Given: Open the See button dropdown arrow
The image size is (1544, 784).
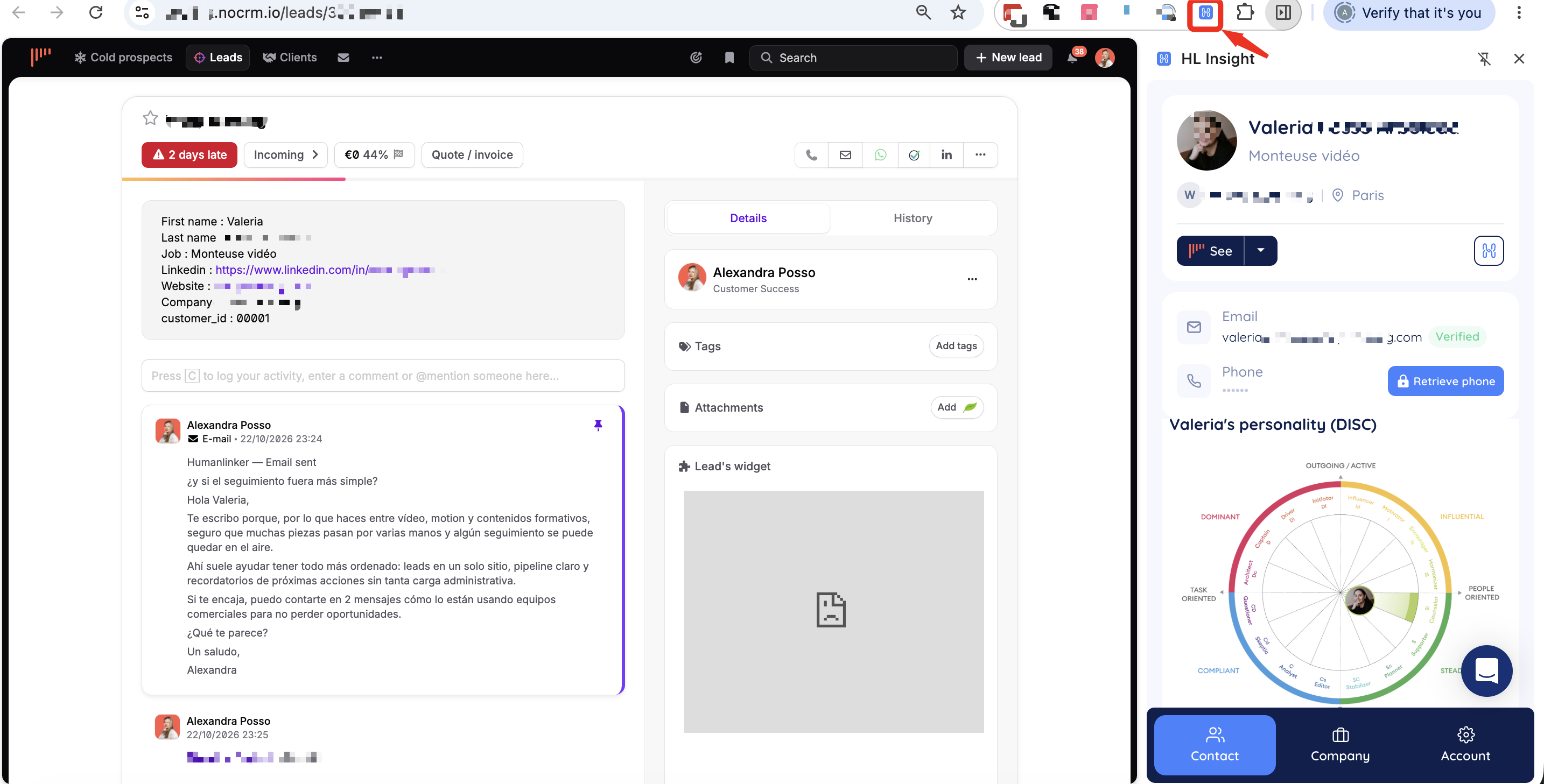Looking at the screenshot, I should coord(1260,250).
